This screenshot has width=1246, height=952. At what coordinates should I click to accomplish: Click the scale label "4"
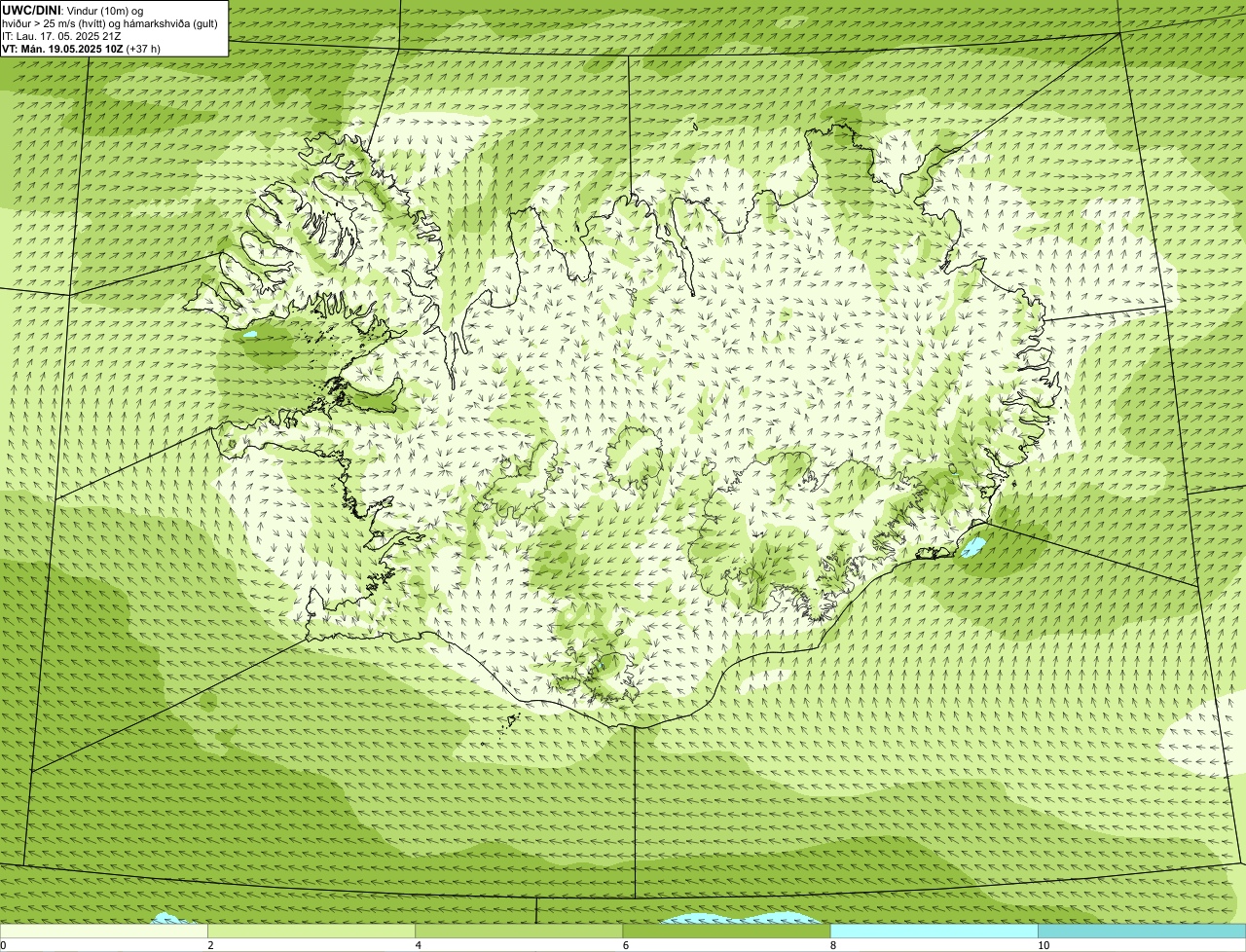[x=419, y=945]
